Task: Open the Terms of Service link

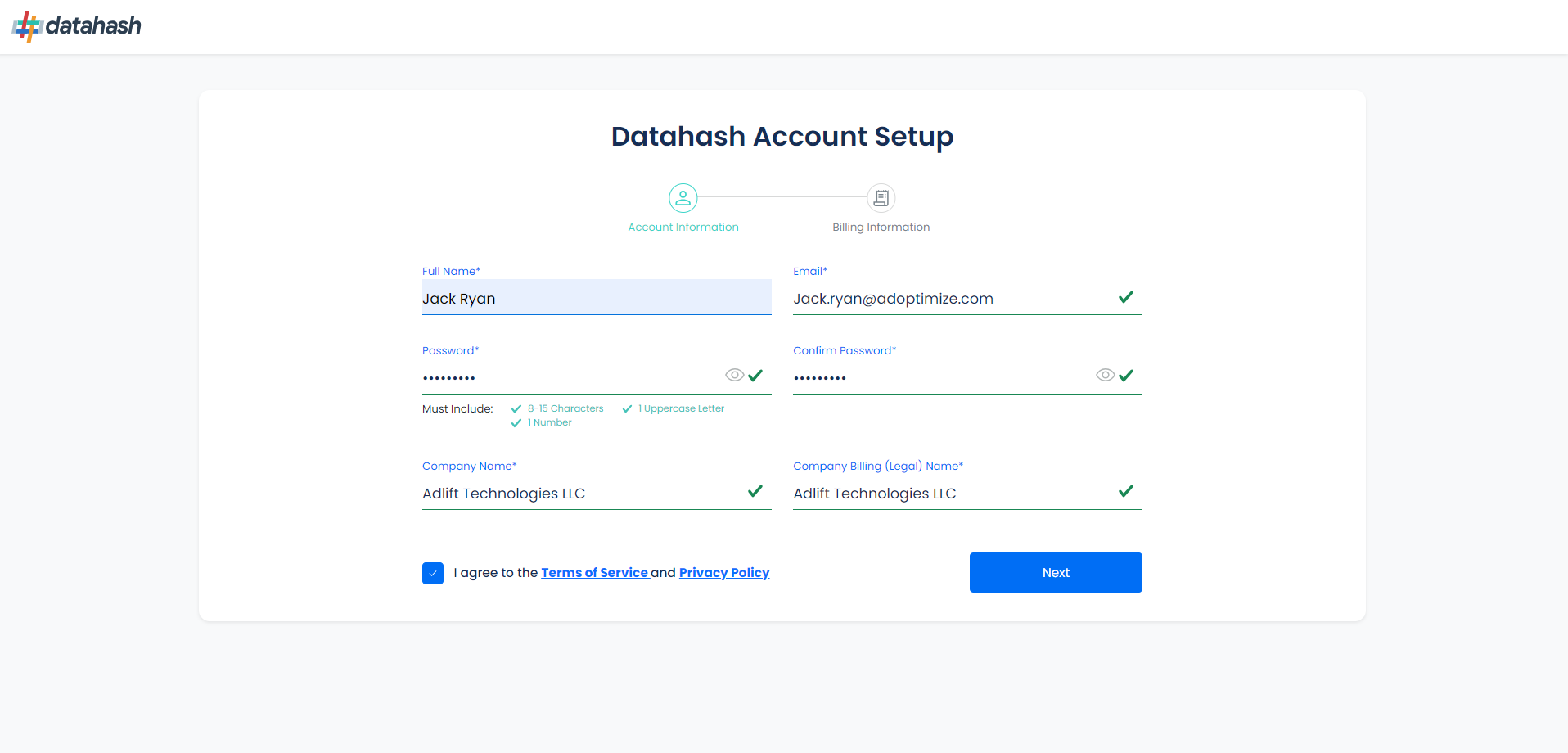Action: click(x=595, y=573)
